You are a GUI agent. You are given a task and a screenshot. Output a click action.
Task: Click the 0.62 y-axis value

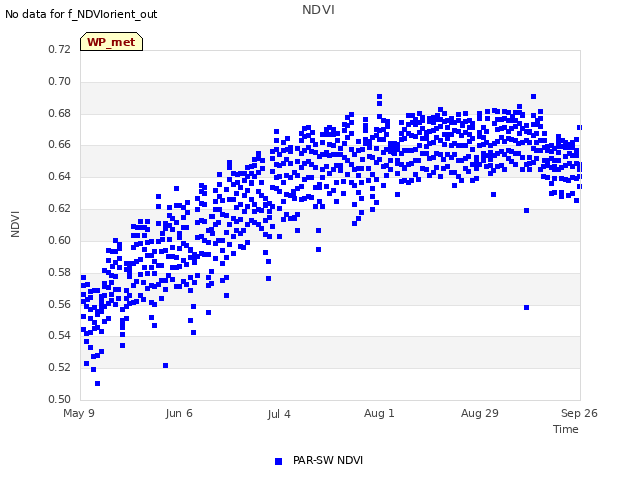coord(59,208)
